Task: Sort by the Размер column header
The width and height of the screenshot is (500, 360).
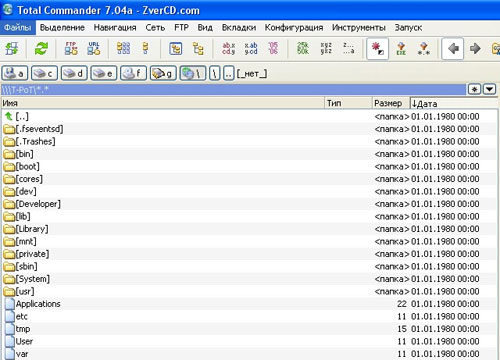Action: click(x=391, y=103)
